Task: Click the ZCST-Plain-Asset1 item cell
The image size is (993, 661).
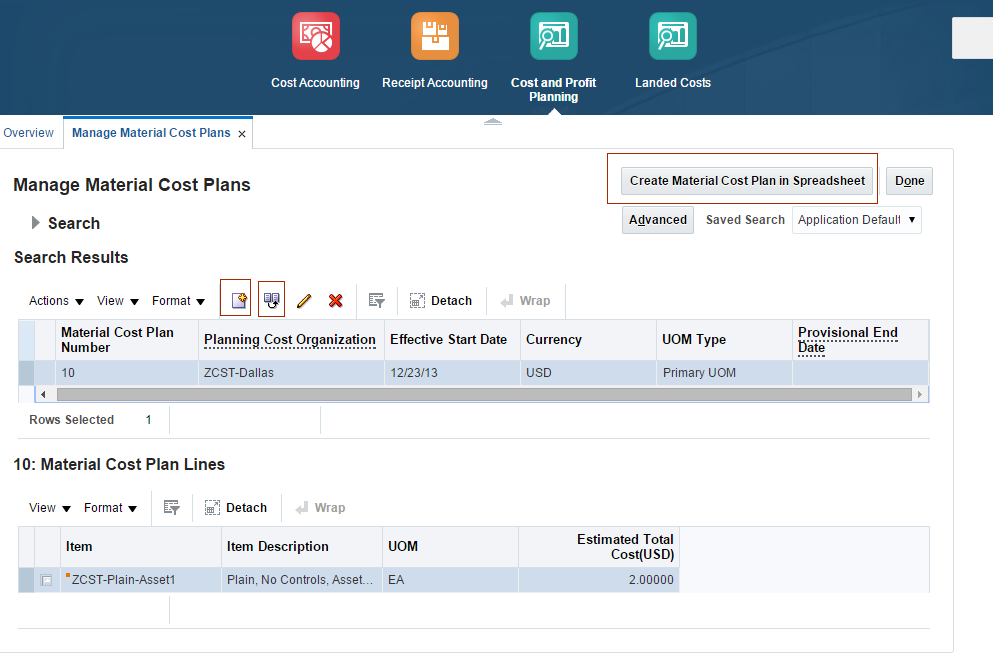Action: pos(141,580)
